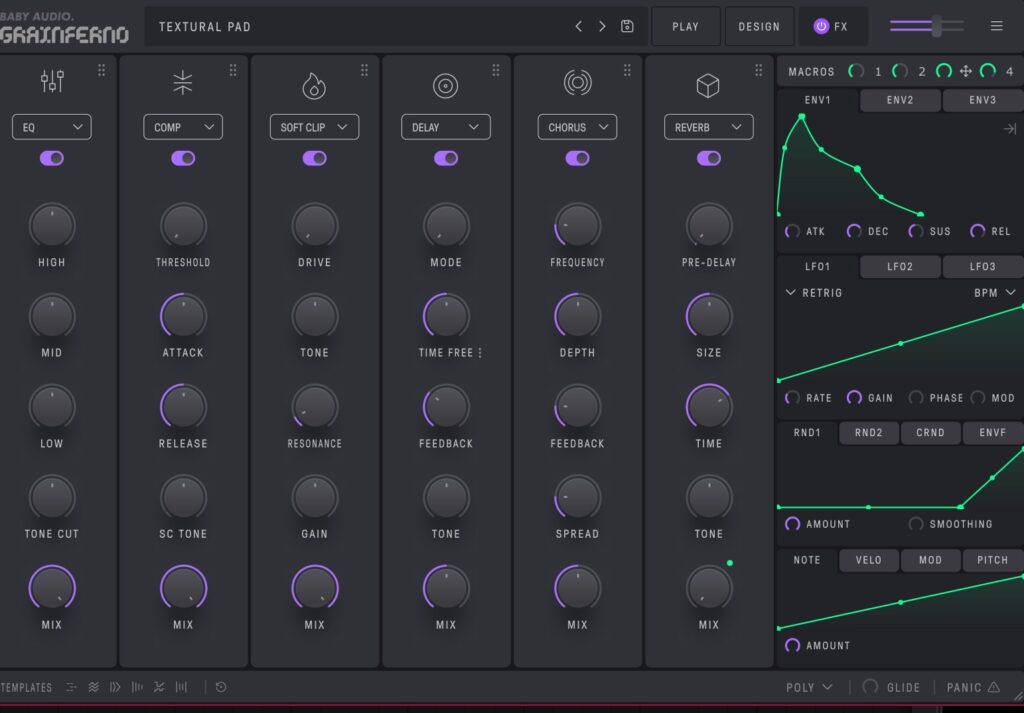This screenshot has height=713, width=1024.
Task: Click the Reverb cube icon
Action: pos(708,87)
